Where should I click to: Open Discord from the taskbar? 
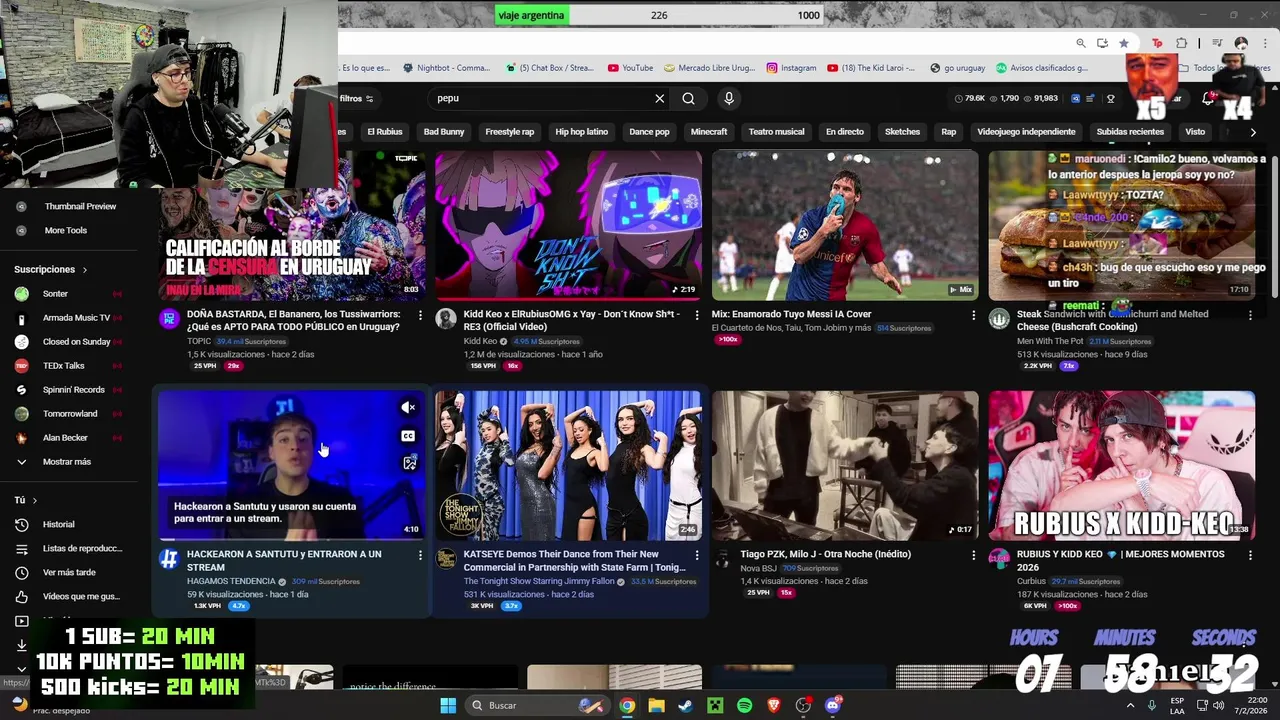(x=833, y=705)
